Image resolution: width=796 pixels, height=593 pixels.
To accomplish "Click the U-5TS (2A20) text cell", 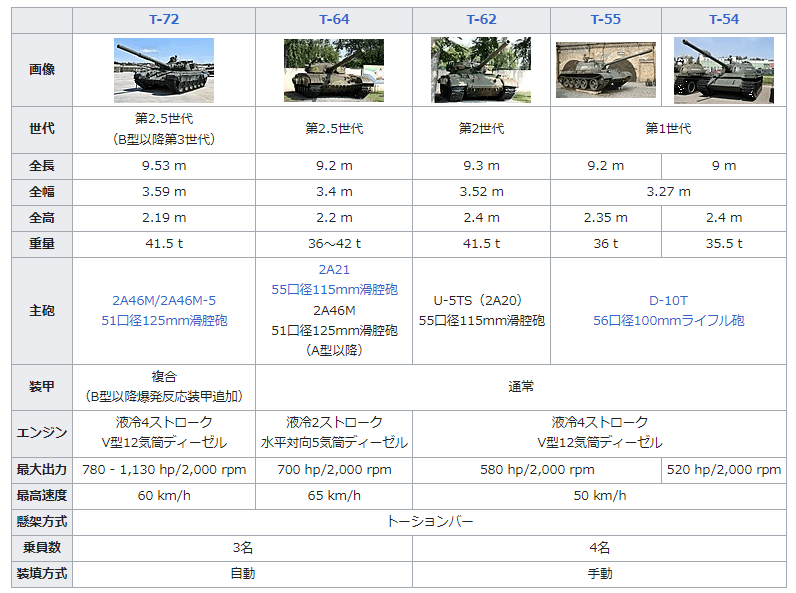I will (481, 300).
